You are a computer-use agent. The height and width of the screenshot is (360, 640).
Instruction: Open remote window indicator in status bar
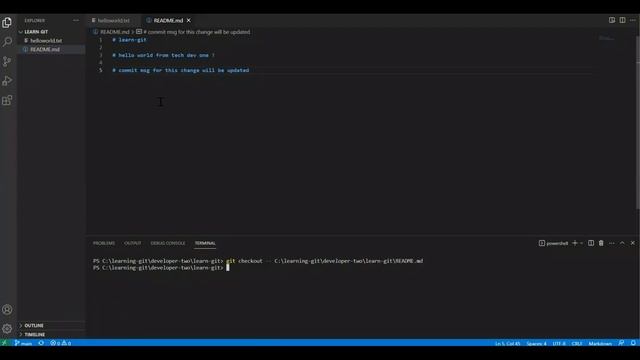(4, 343)
